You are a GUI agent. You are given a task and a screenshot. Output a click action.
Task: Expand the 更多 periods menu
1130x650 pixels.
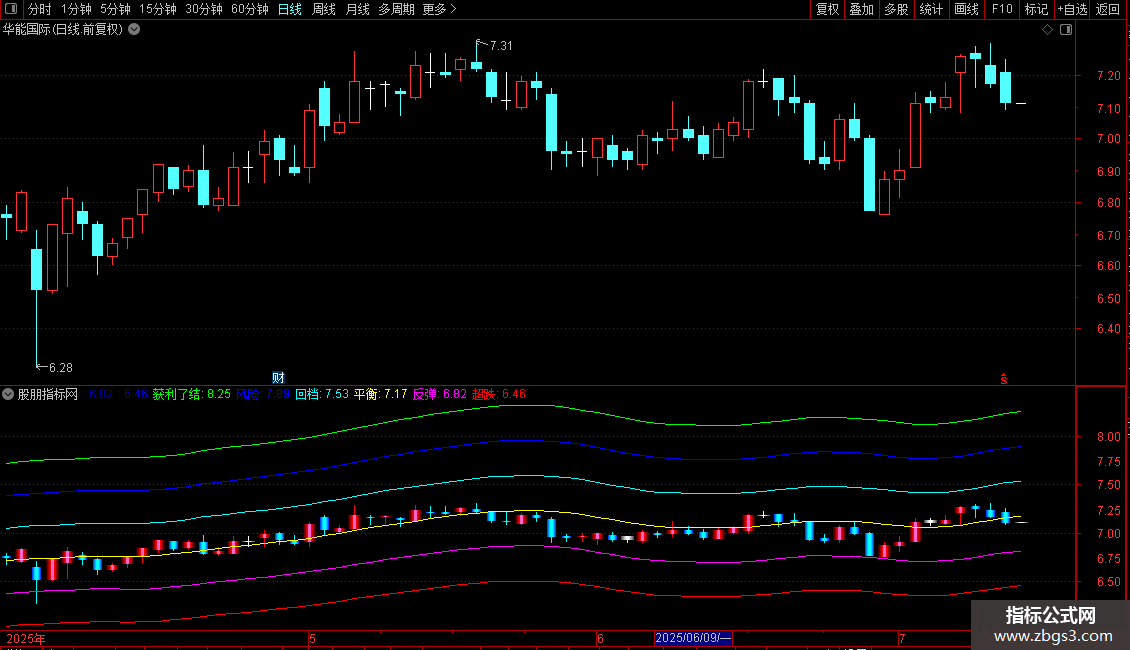439,9
